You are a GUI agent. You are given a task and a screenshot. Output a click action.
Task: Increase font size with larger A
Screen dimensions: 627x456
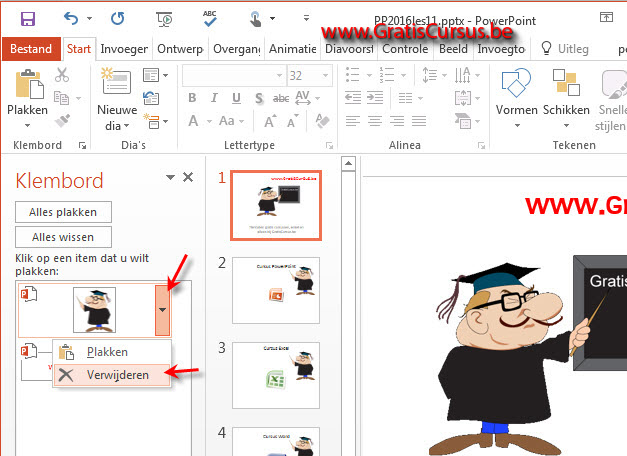[x=270, y=121]
